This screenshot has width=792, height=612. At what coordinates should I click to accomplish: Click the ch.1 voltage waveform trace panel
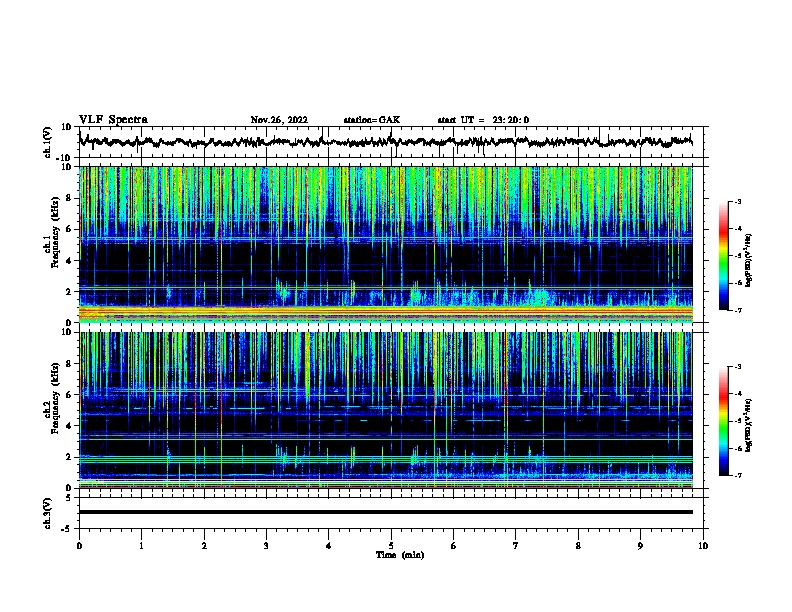[x=393, y=142]
